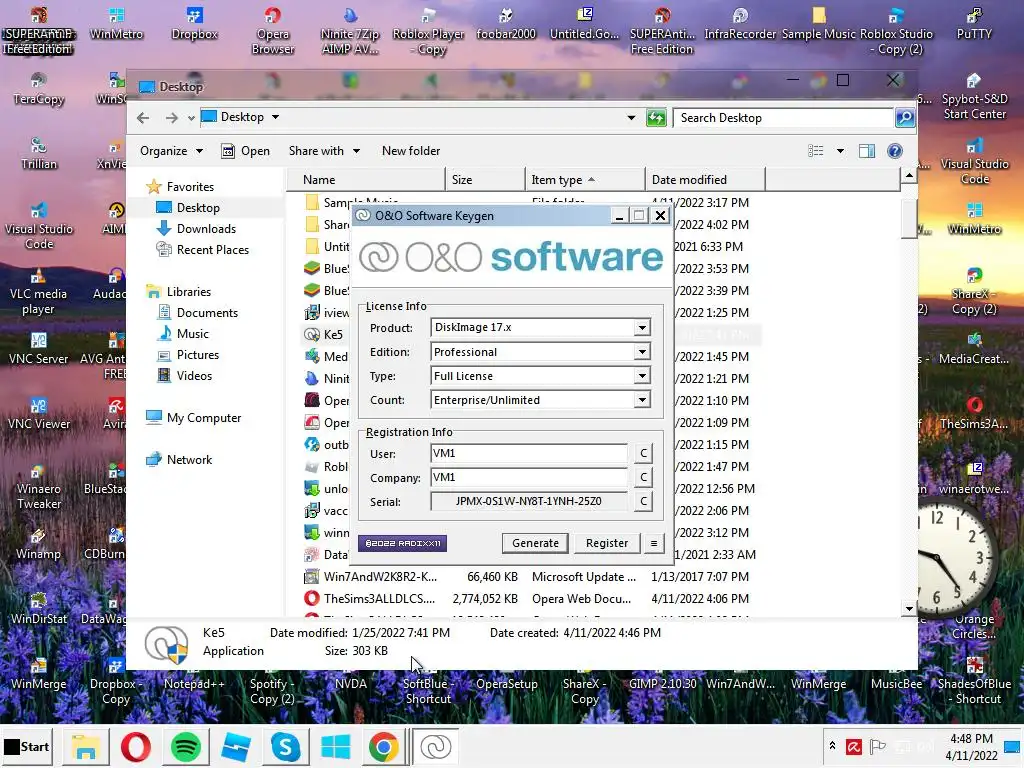Sort by the Date modified column header
This screenshot has width=1024, height=768.
pyautogui.click(x=705, y=180)
